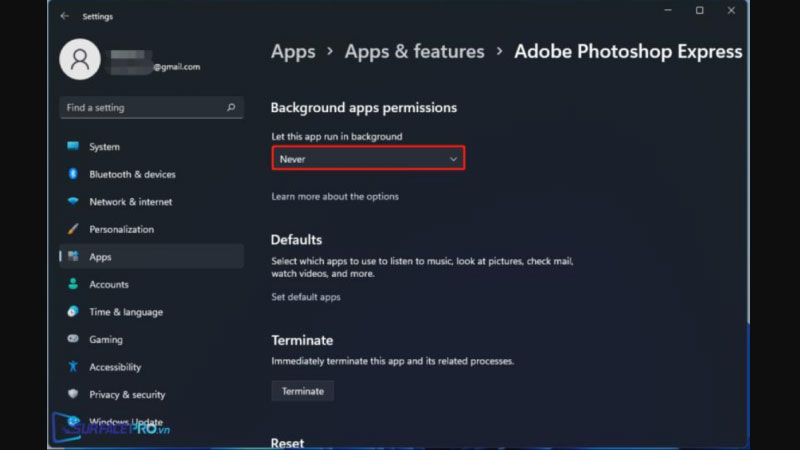Go to Apps & features breadcrumb
Image resolution: width=800 pixels, height=450 pixels.
[x=414, y=51]
